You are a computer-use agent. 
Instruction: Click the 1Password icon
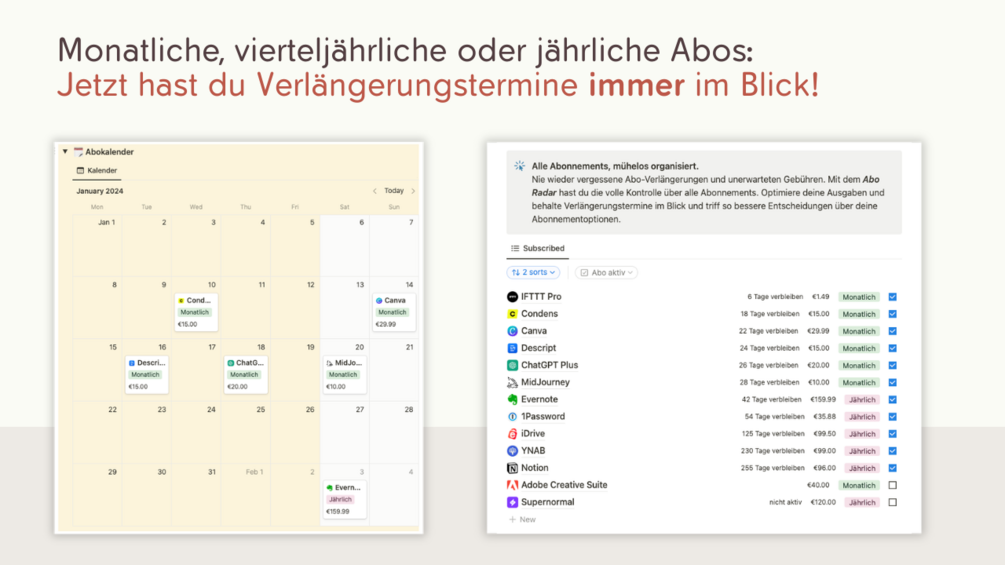click(512, 416)
